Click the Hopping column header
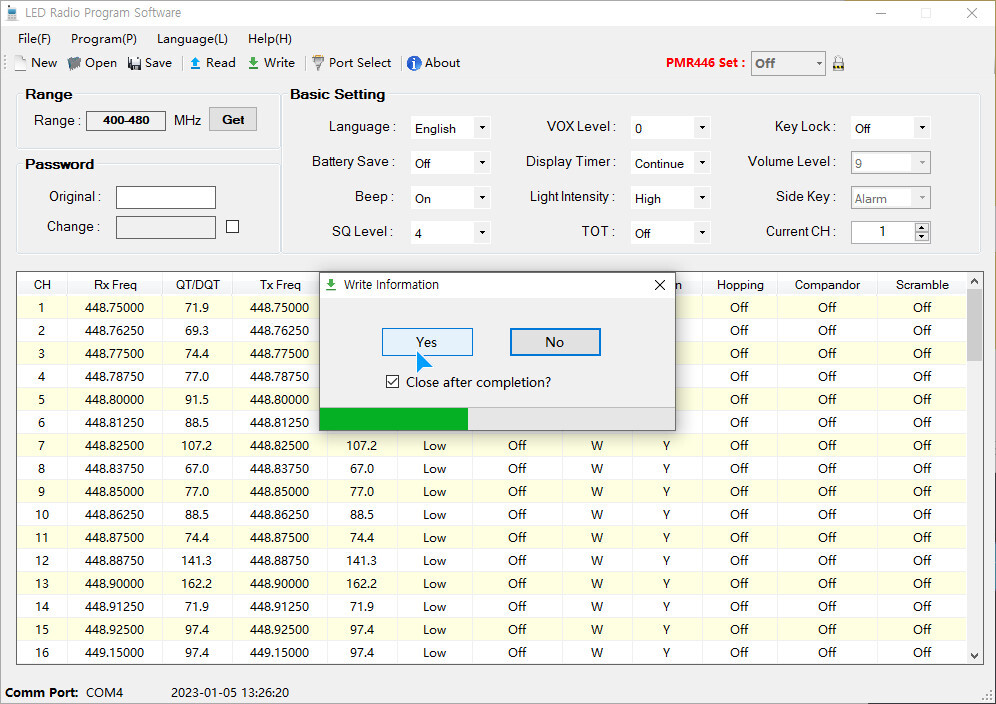Viewport: 996px width, 704px height. point(740,285)
